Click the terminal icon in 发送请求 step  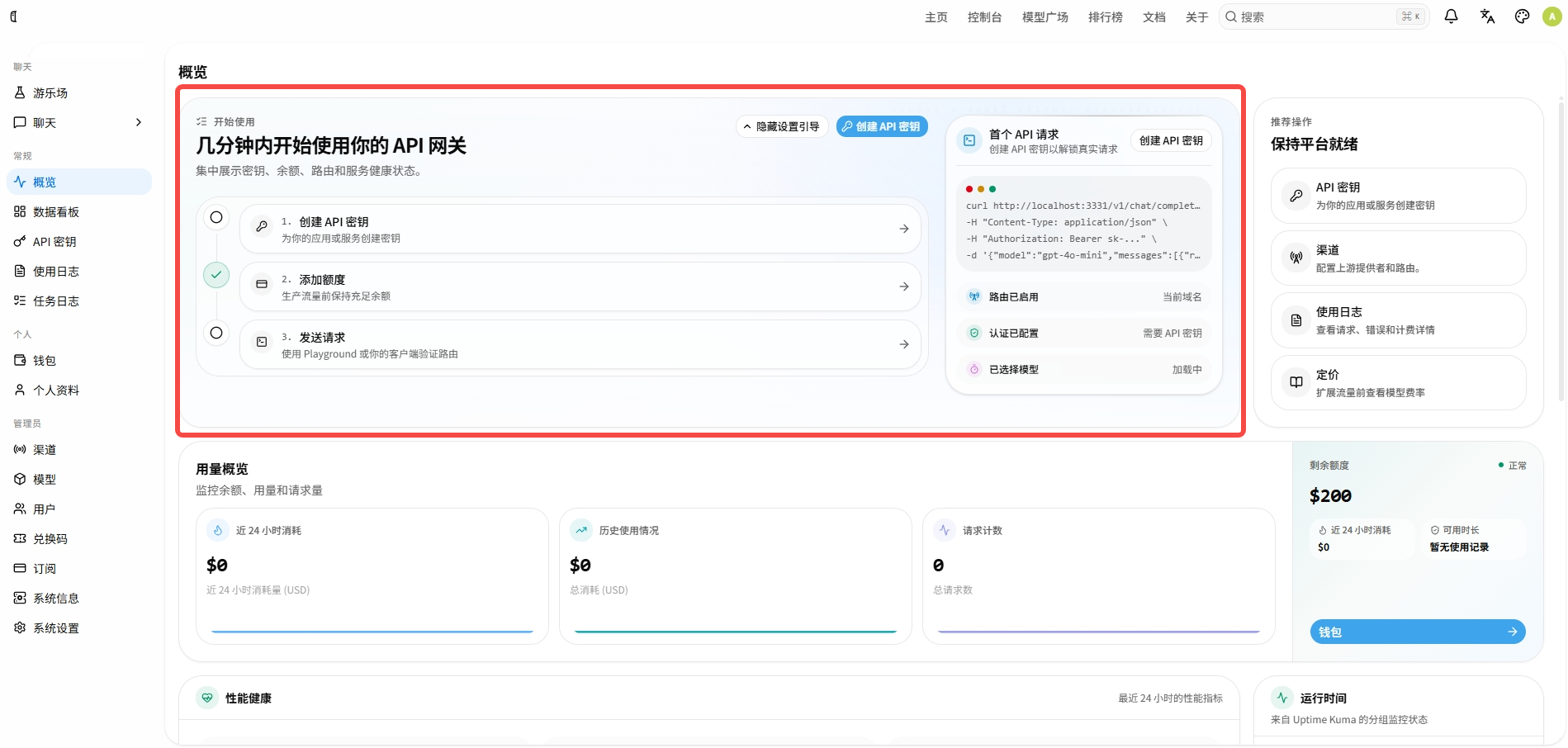coord(262,342)
